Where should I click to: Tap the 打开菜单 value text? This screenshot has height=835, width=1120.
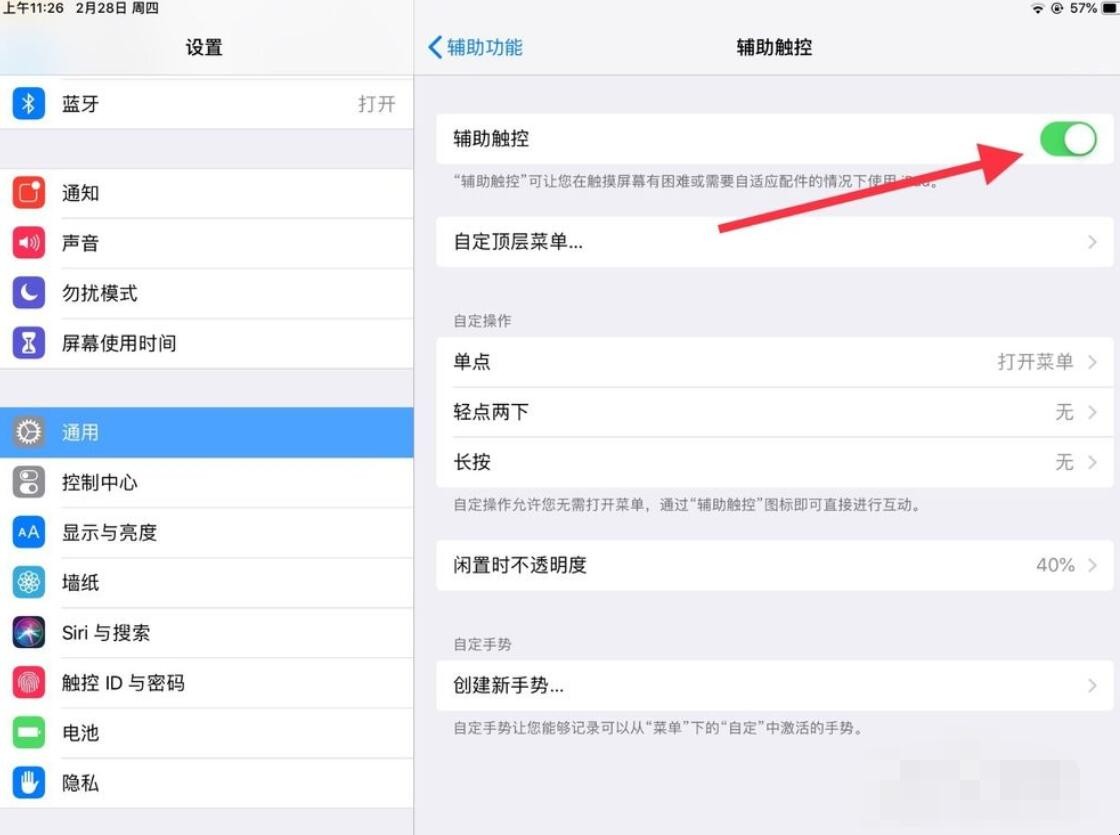(x=1035, y=361)
